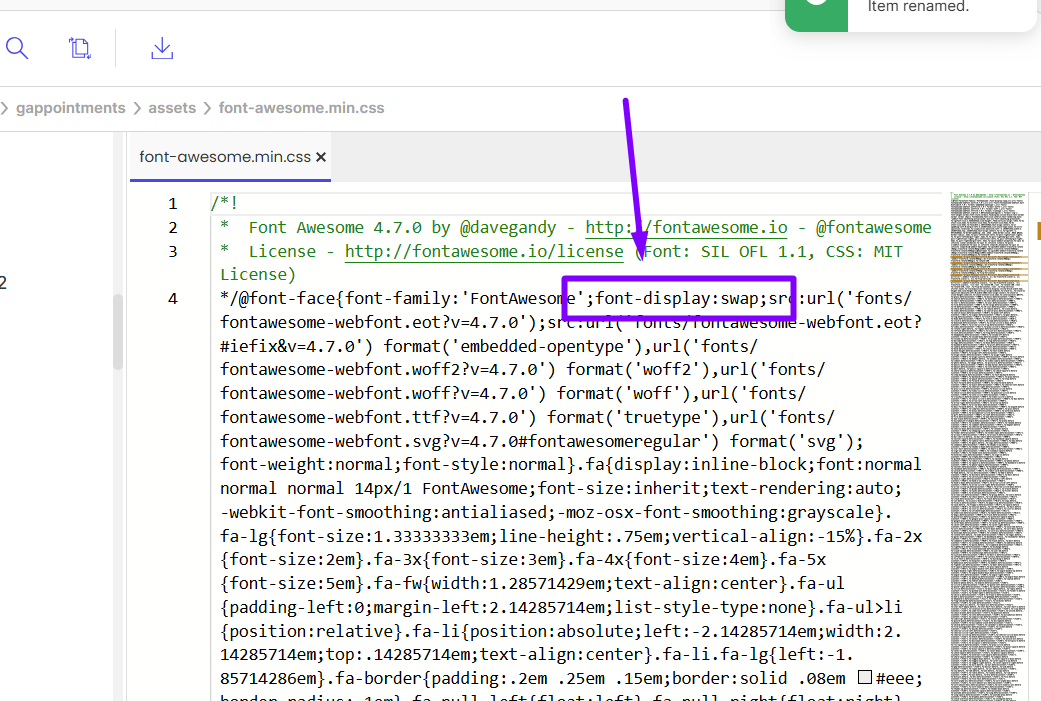Click the 'font-display:swap' declaration text
This screenshot has width=1041, height=701.
[x=677, y=299]
